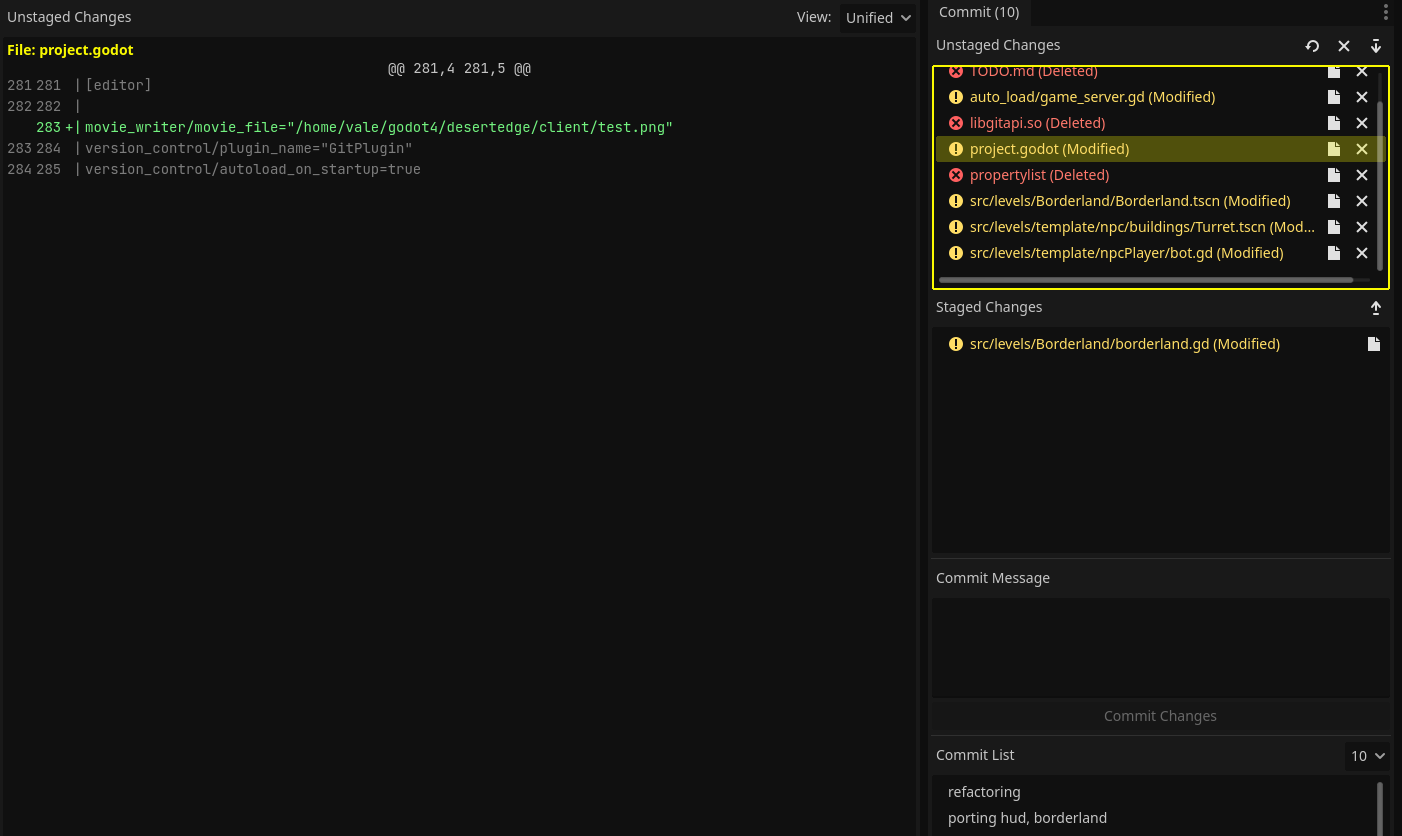Select the 'refactoring' commit
The height and width of the screenshot is (836, 1402).
click(x=984, y=792)
